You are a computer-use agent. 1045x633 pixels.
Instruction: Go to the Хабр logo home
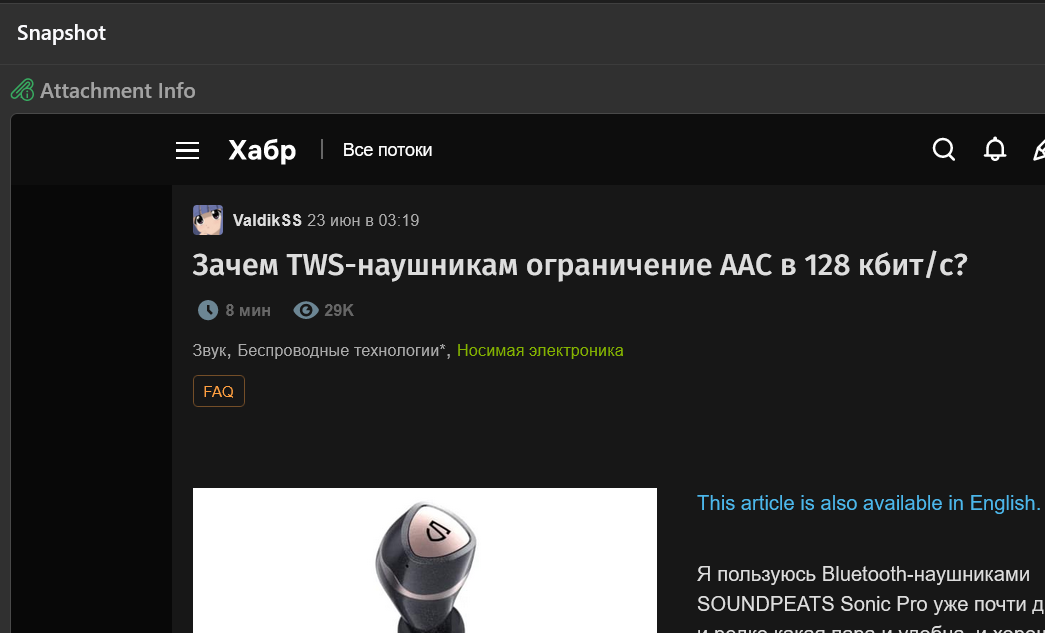[262, 151]
